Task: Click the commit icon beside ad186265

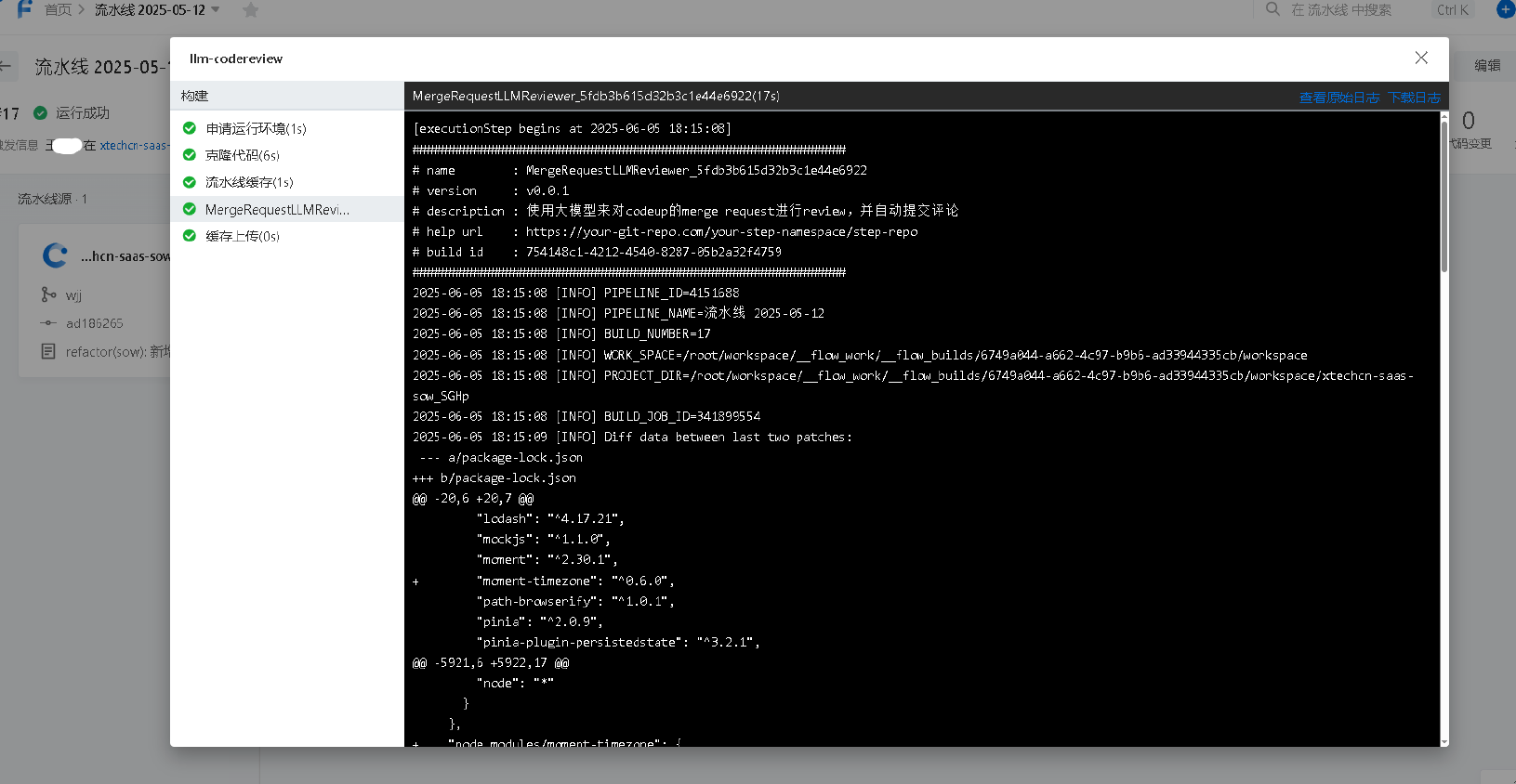Action: [x=48, y=323]
